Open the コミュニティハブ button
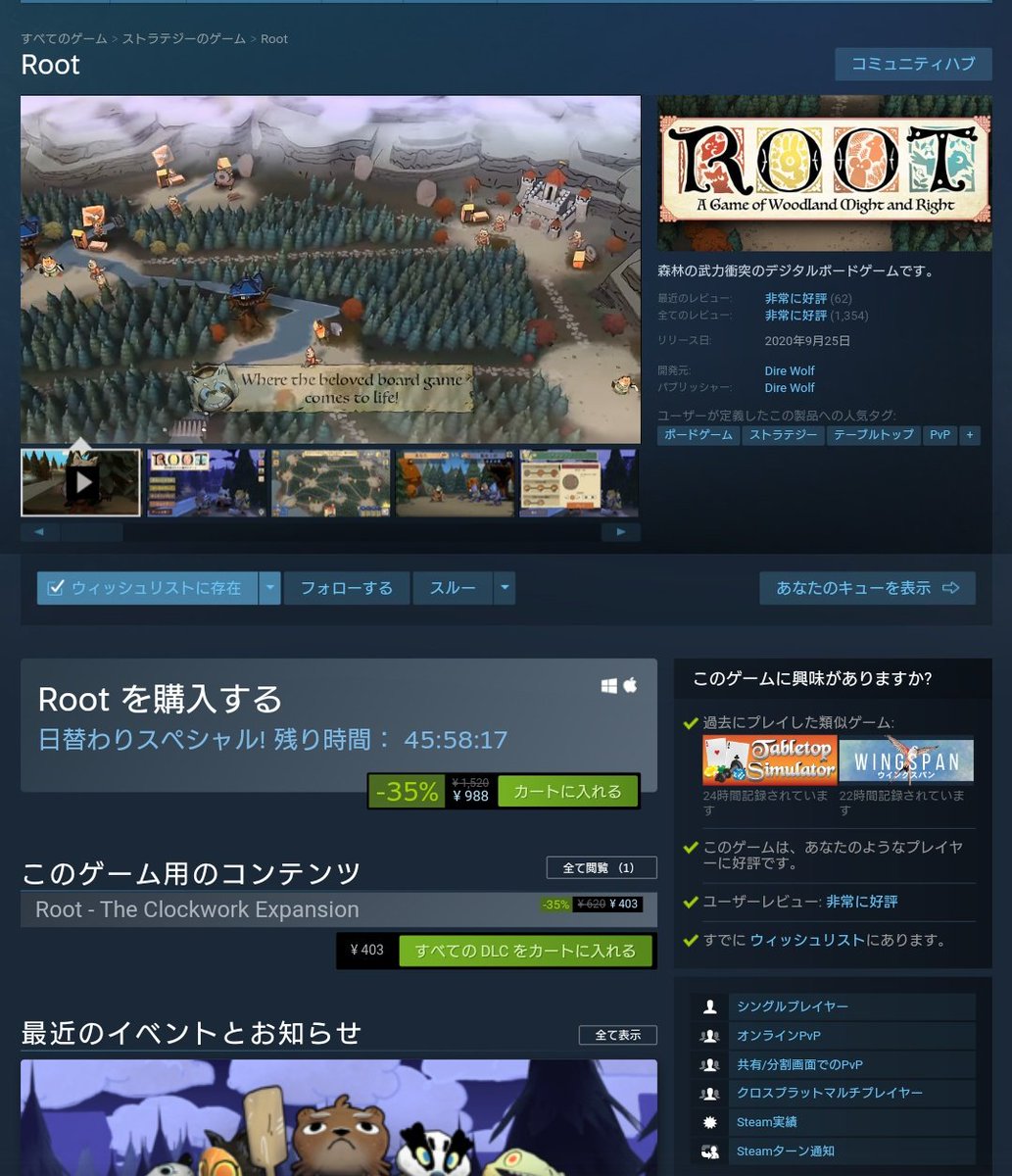The height and width of the screenshot is (1176, 1012). coord(913,64)
